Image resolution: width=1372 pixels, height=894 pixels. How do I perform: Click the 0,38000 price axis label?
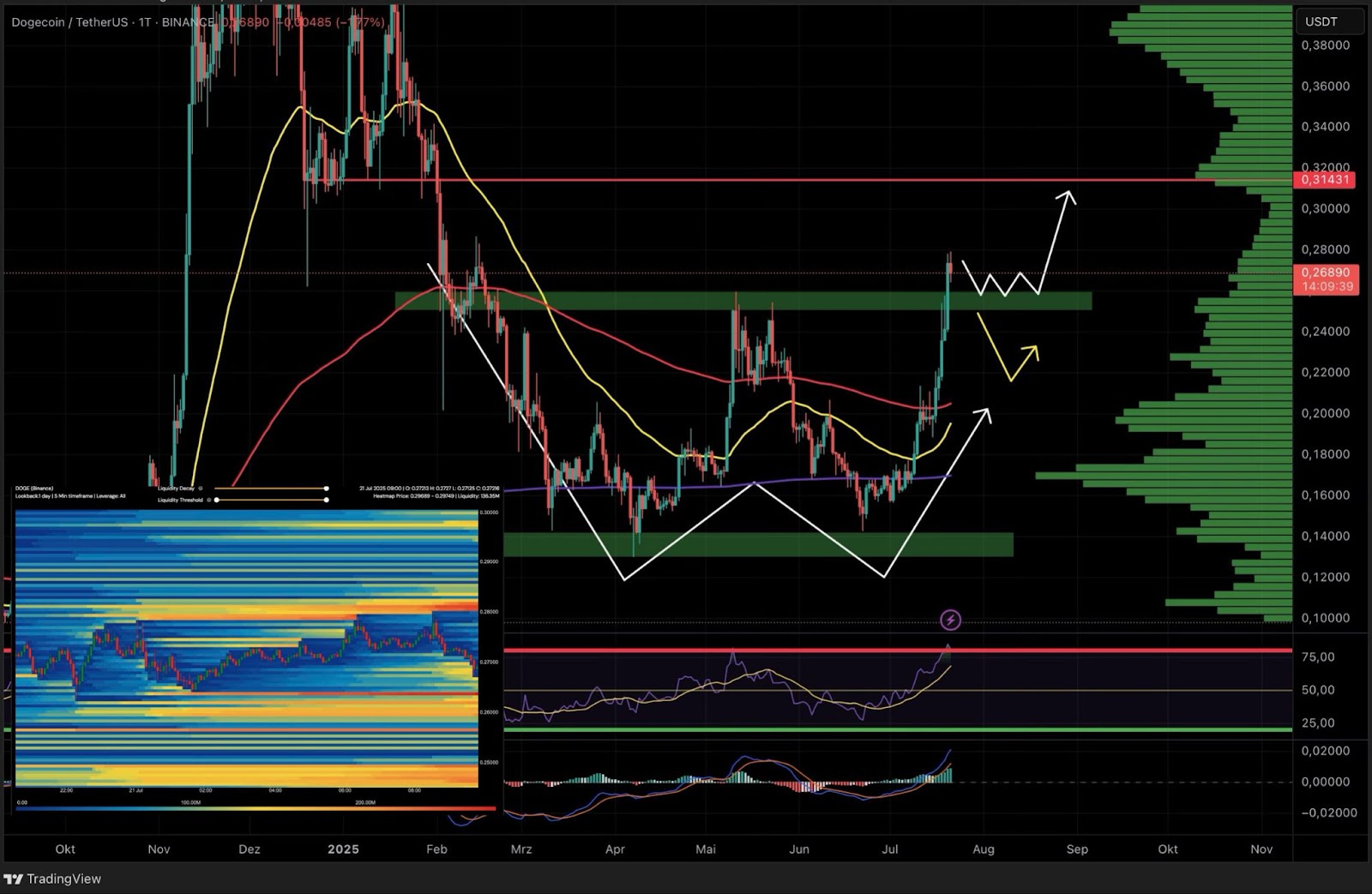pyautogui.click(x=1326, y=45)
